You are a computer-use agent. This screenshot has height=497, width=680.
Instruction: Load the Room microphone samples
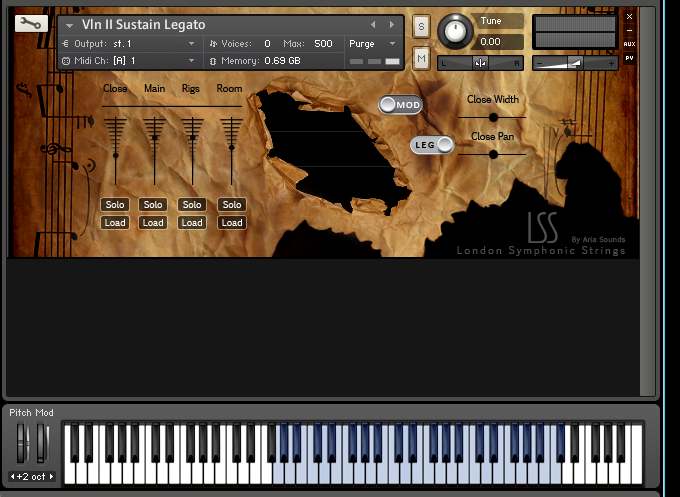coord(232,223)
